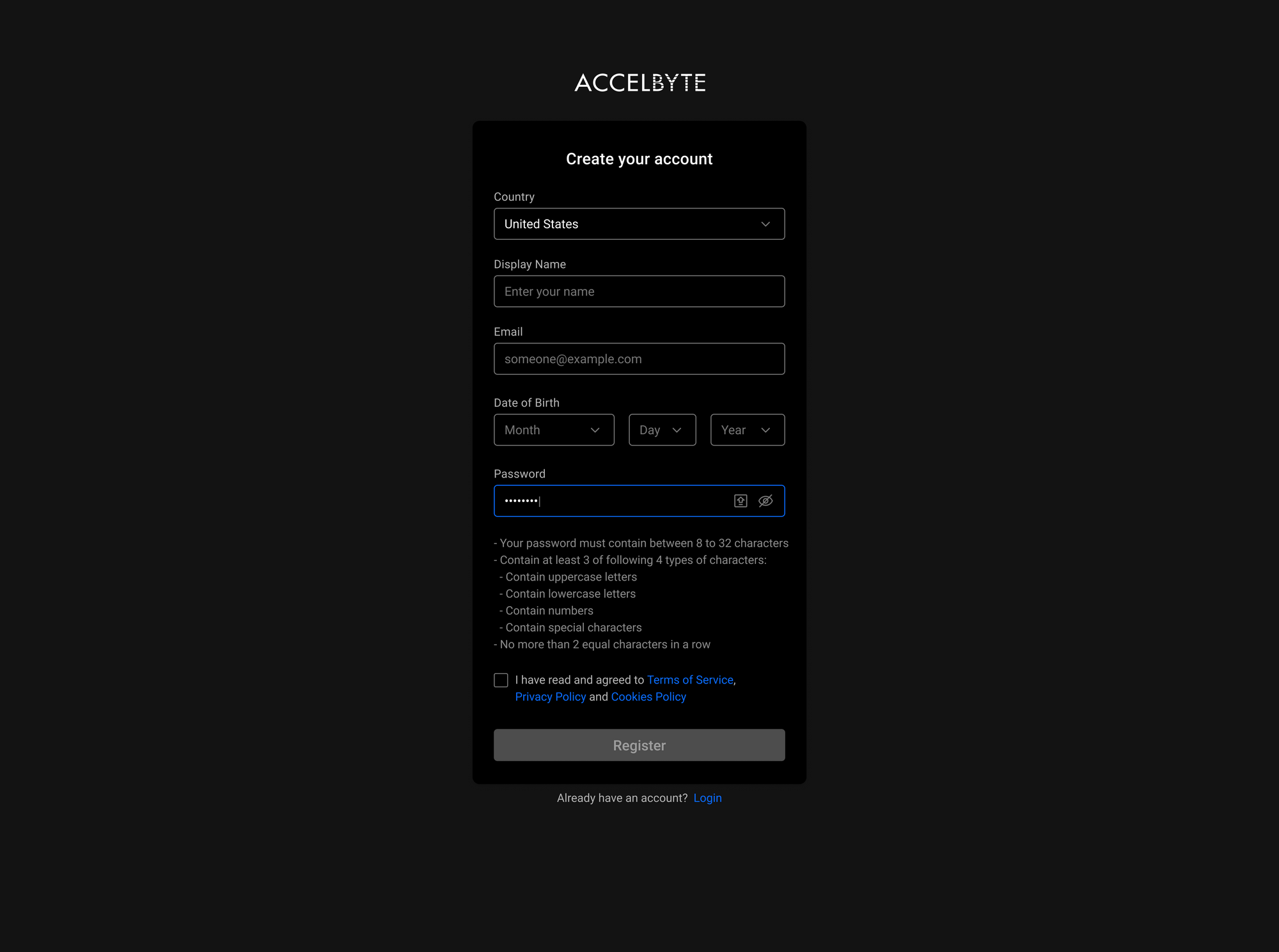
Task: Click the Country dropdown chevron arrow
Action: 766,223
